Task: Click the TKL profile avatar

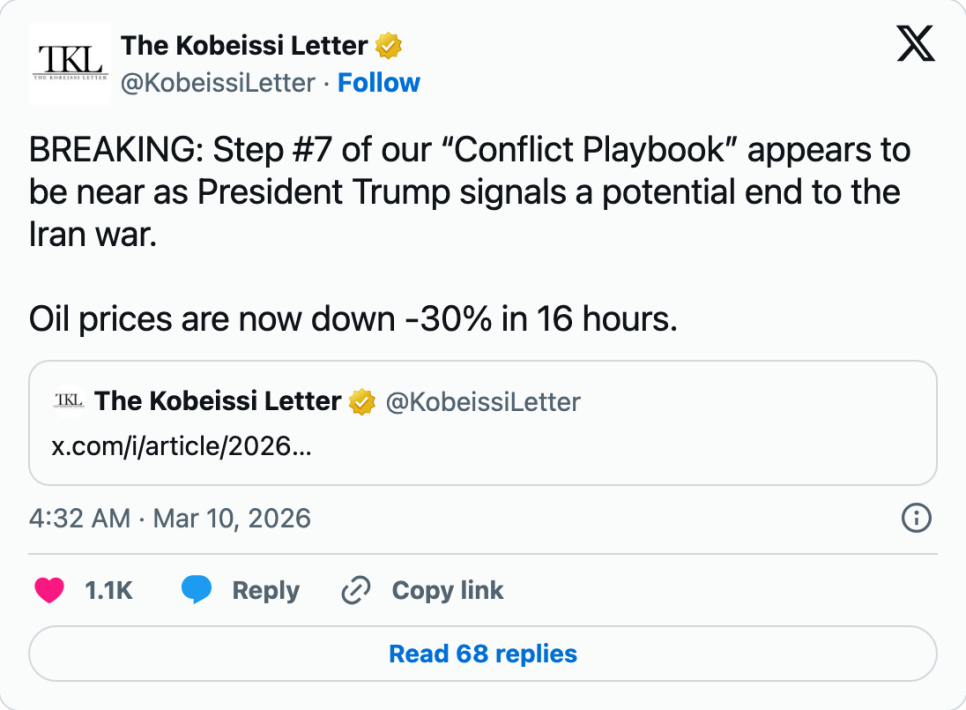Action: tap(68, 62)
